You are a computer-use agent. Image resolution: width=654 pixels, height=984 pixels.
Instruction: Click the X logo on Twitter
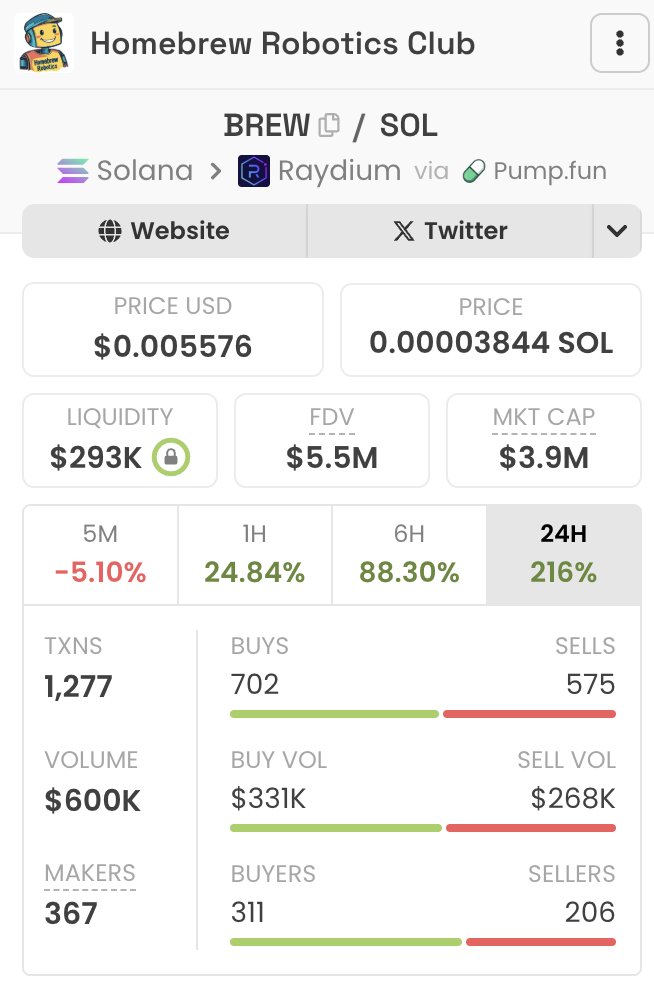tap(404, 231)
